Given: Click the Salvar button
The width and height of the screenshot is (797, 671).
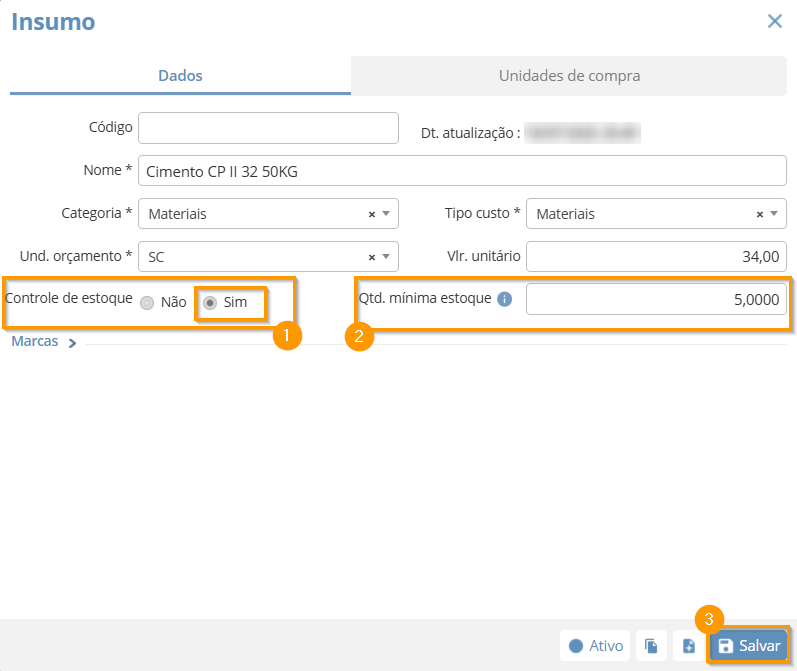Looking at the screenshot, I should tap(749, 646).
